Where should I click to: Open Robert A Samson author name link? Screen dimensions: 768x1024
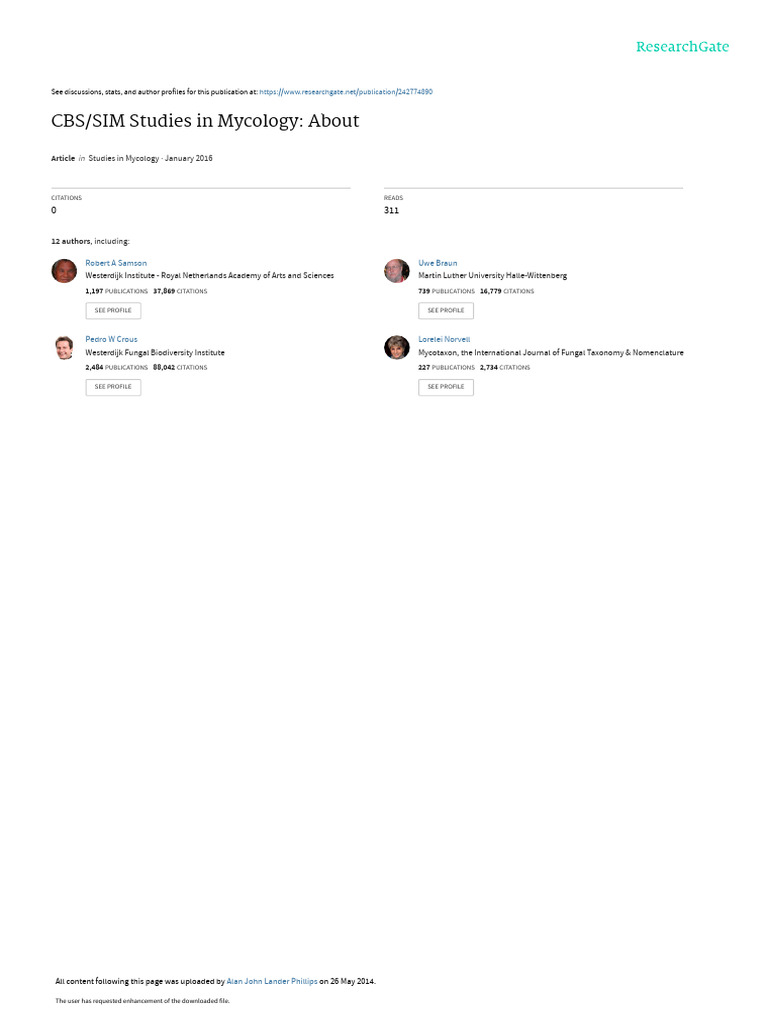(116, 263)
